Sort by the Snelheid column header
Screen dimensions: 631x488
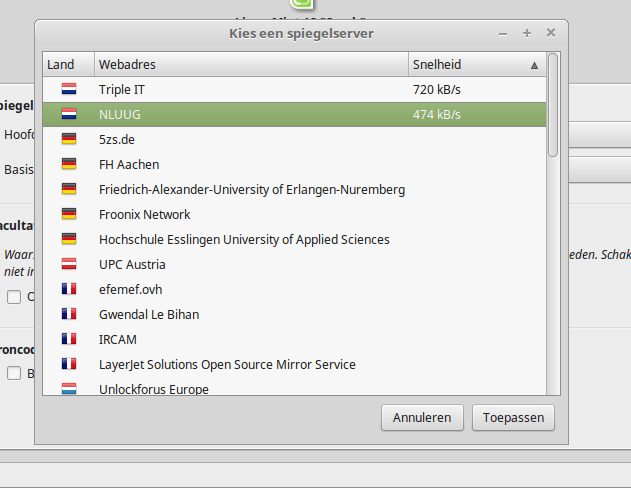(477, 64)
